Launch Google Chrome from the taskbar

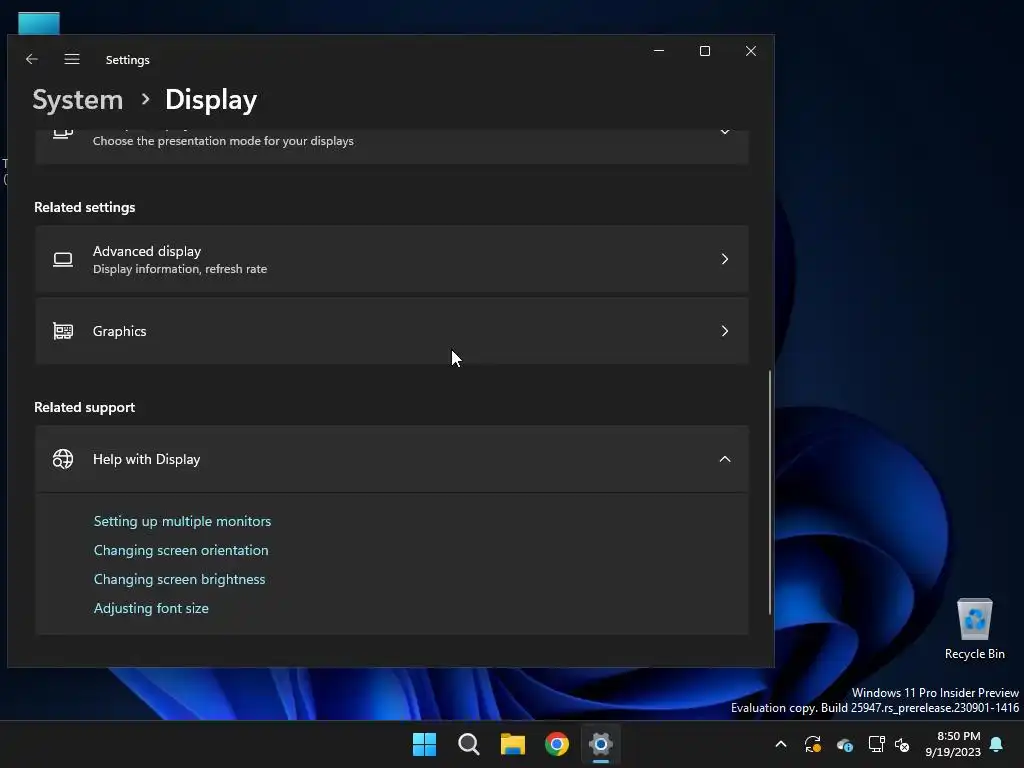pos(556,744)
